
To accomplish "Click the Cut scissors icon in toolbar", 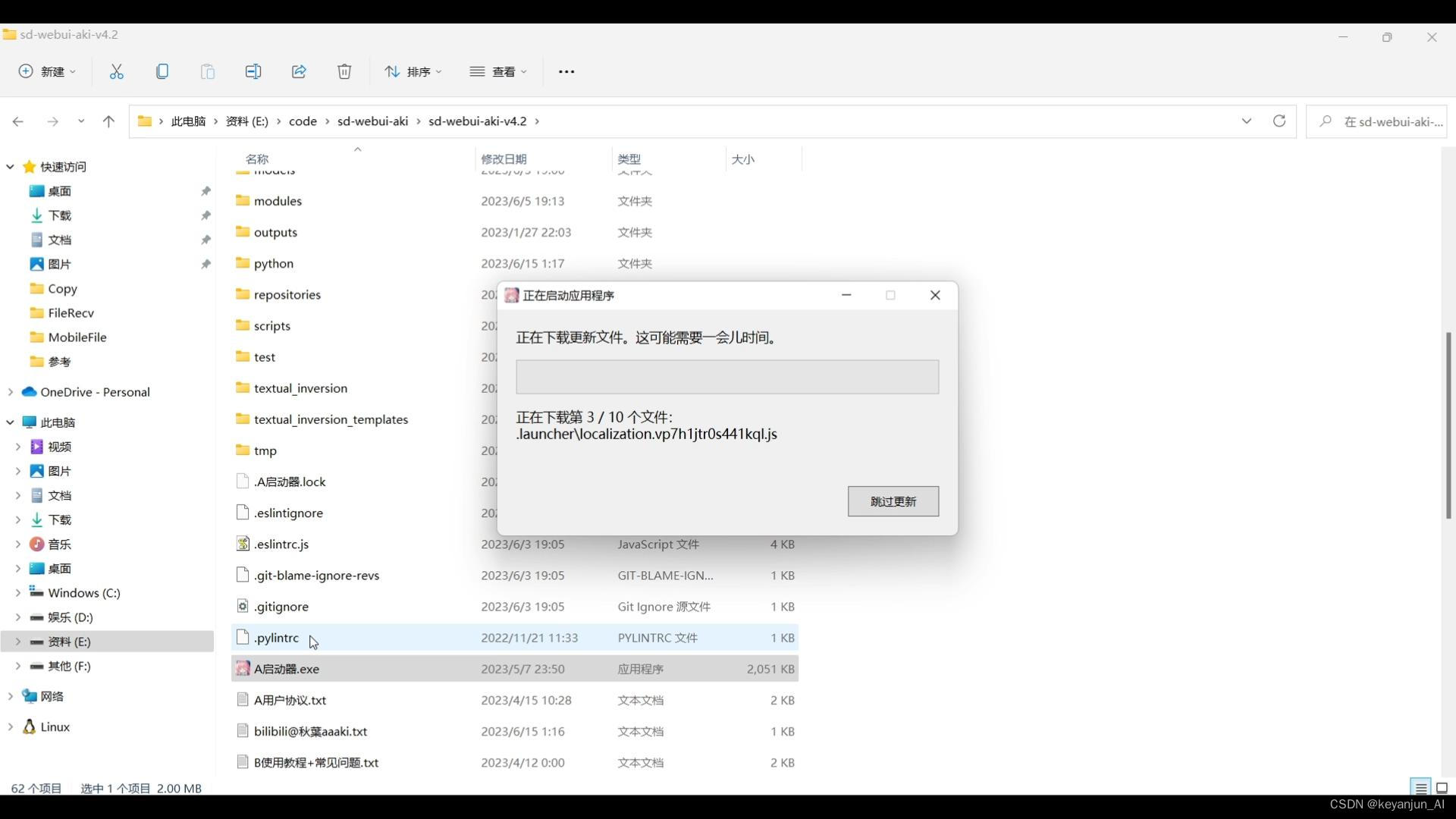I will (x=116, y=71).
